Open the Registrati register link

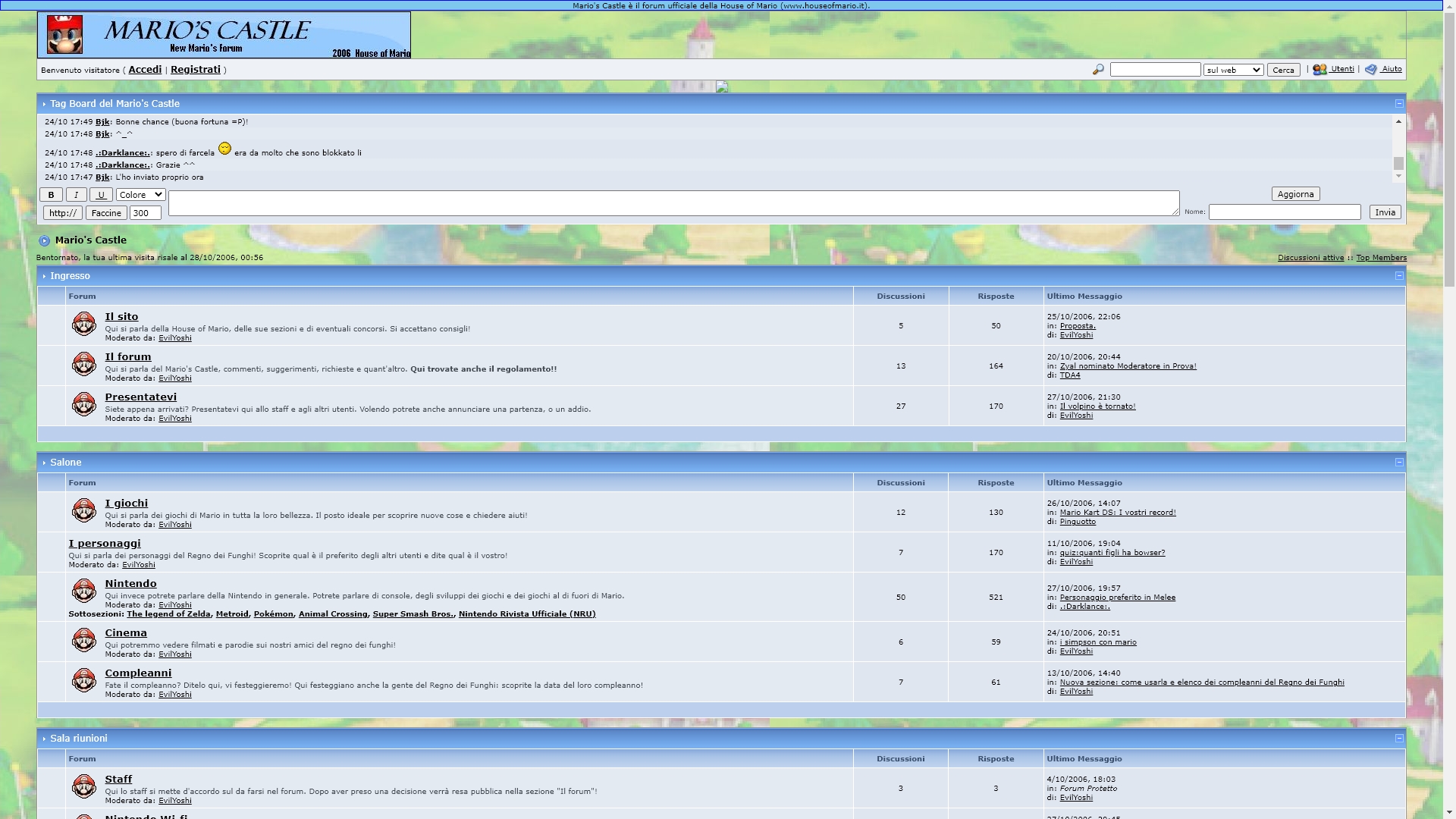pos(196,69)
